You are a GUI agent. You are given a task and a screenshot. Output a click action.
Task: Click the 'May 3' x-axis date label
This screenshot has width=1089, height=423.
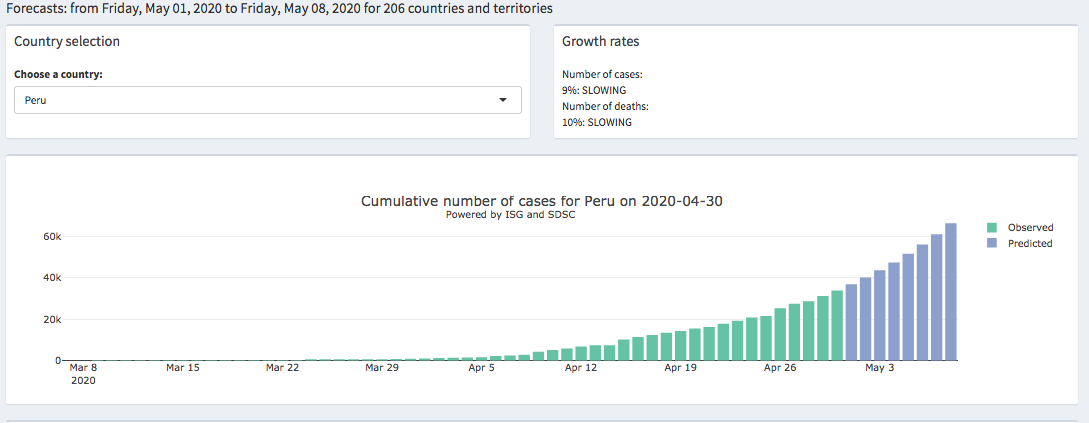tap(880, 368)
